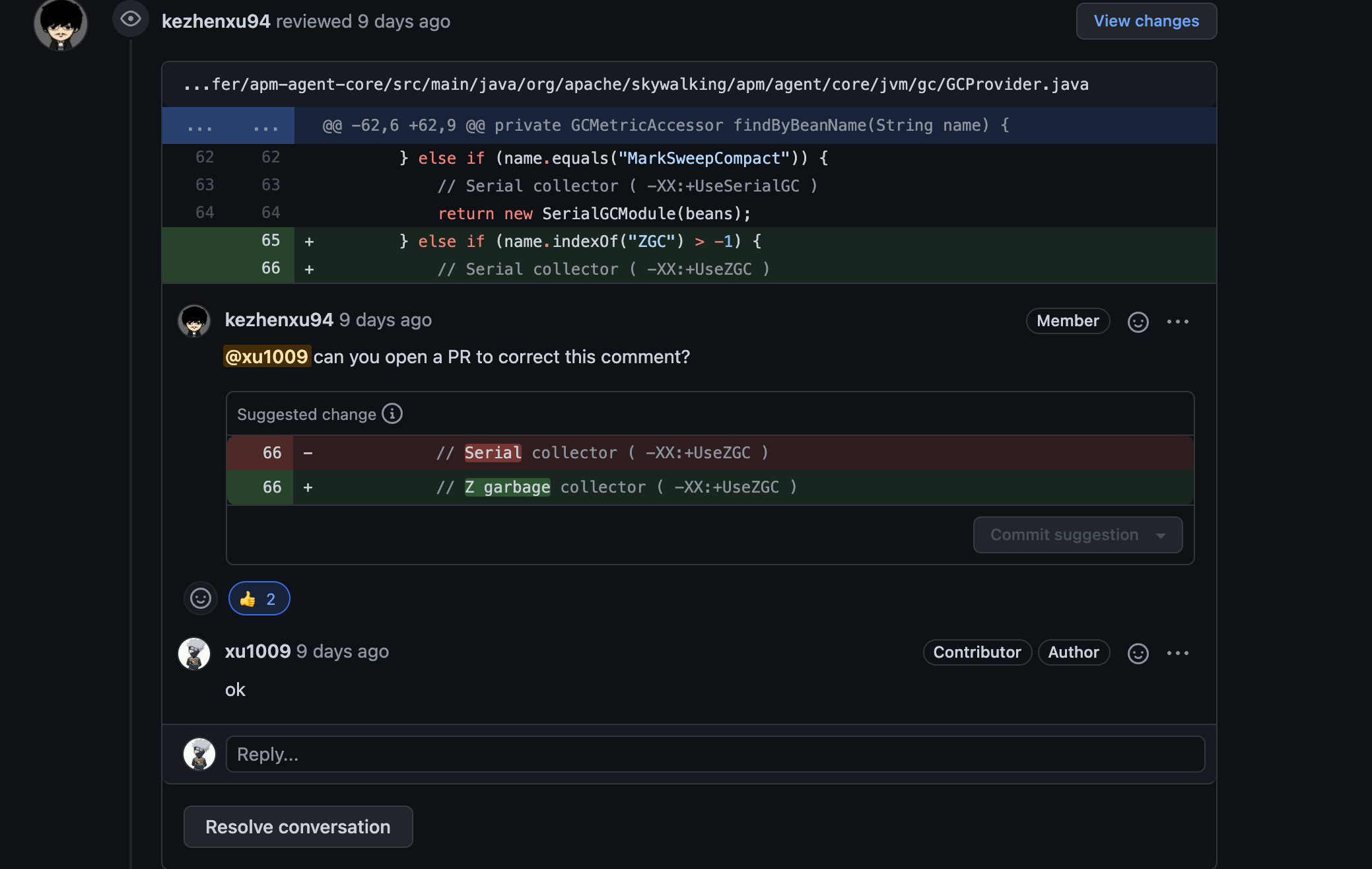Expand hidden diff lines above line 62

(228, 125)
